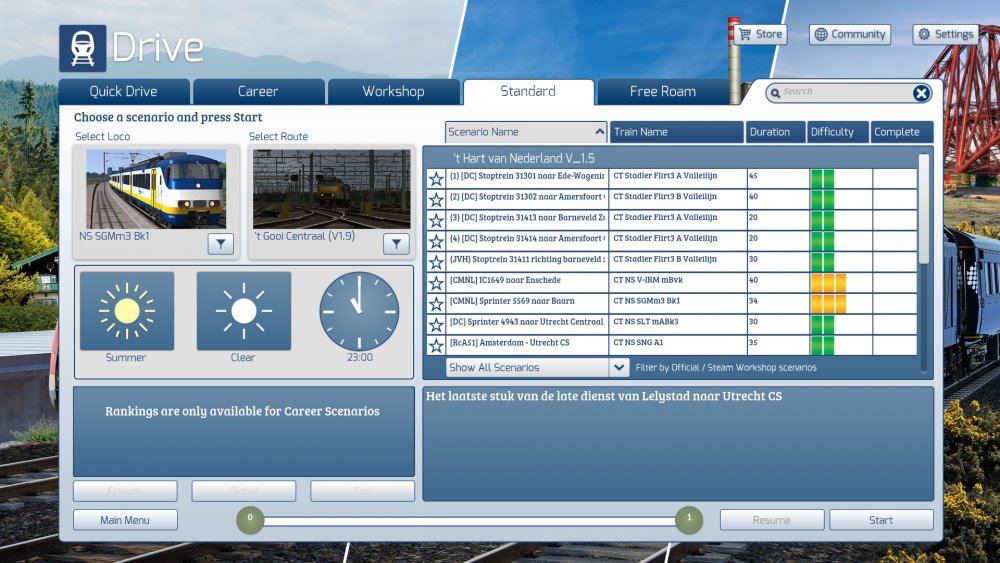Toggle star for Sprinter 5569 naar Baarn

(x=436, y=304)
